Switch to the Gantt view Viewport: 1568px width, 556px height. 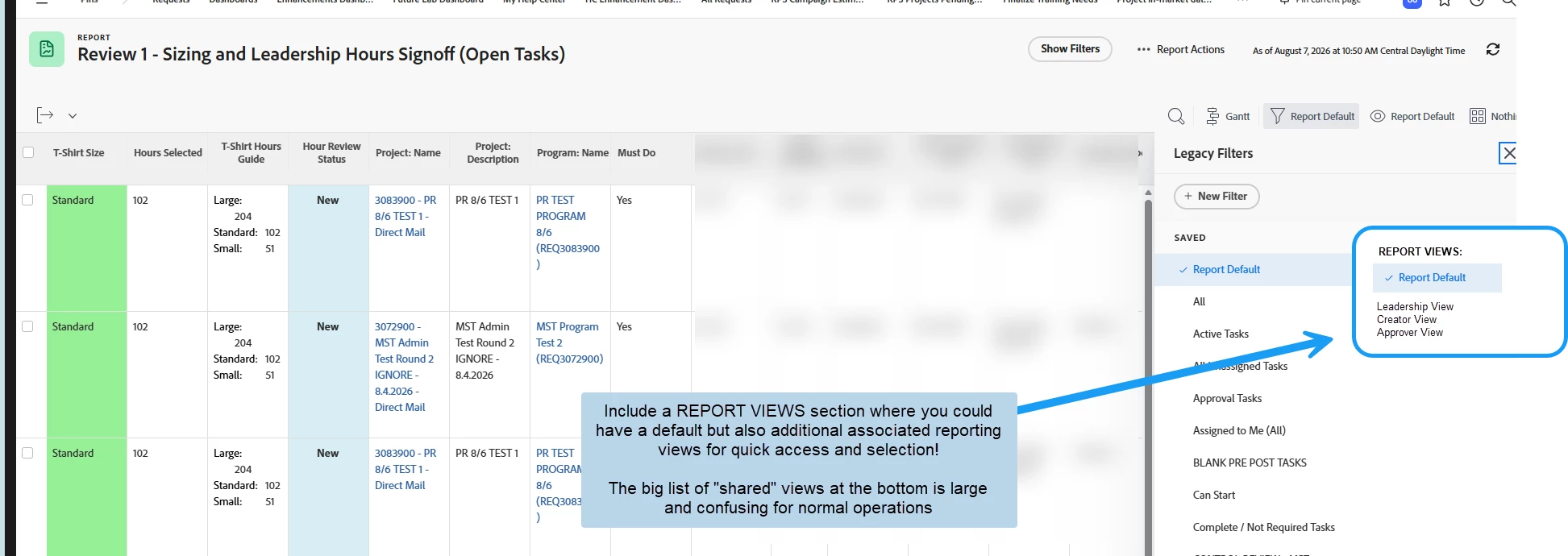click(x=1228, y=116)
